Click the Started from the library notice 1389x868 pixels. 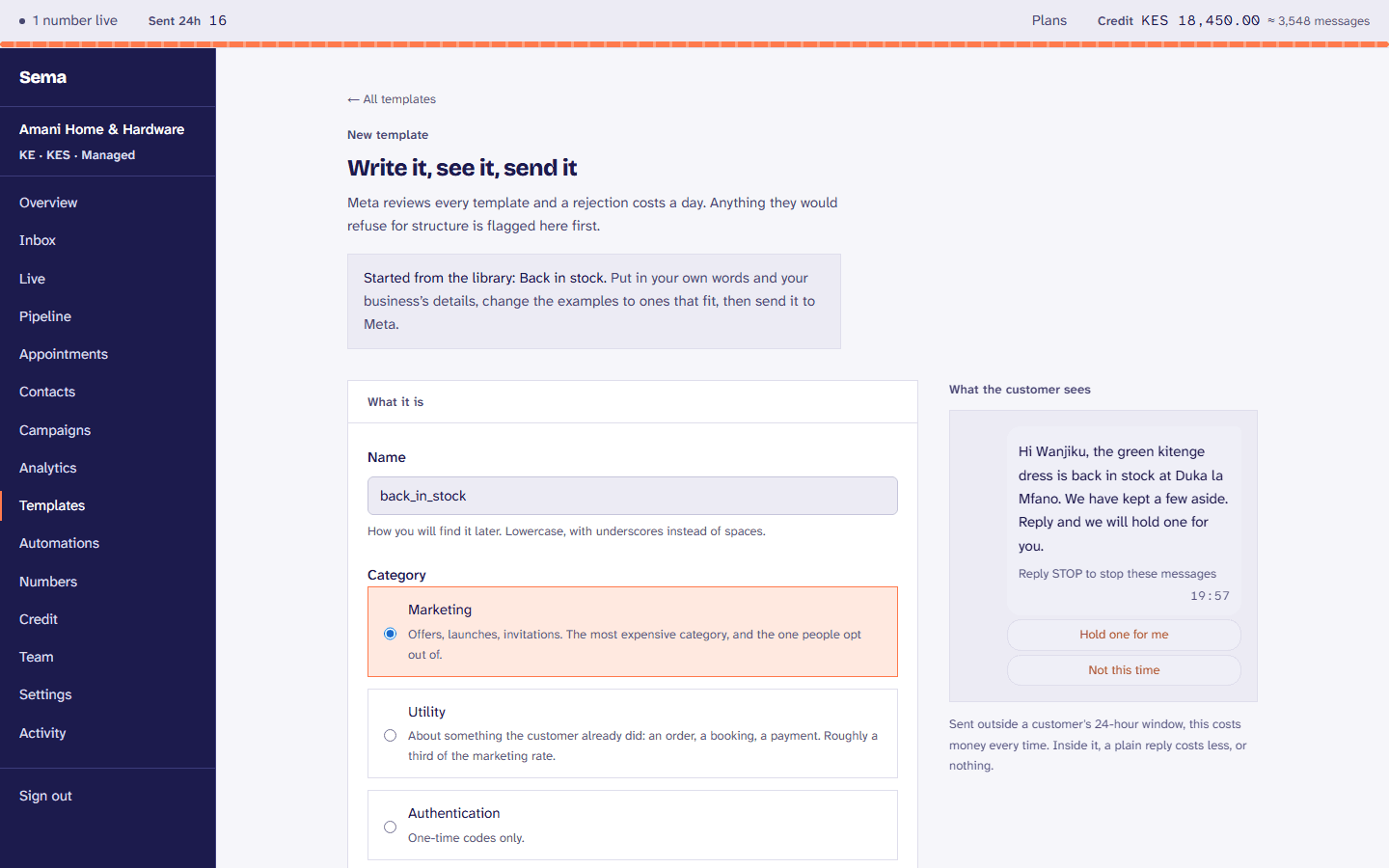[x=594, y=301]
